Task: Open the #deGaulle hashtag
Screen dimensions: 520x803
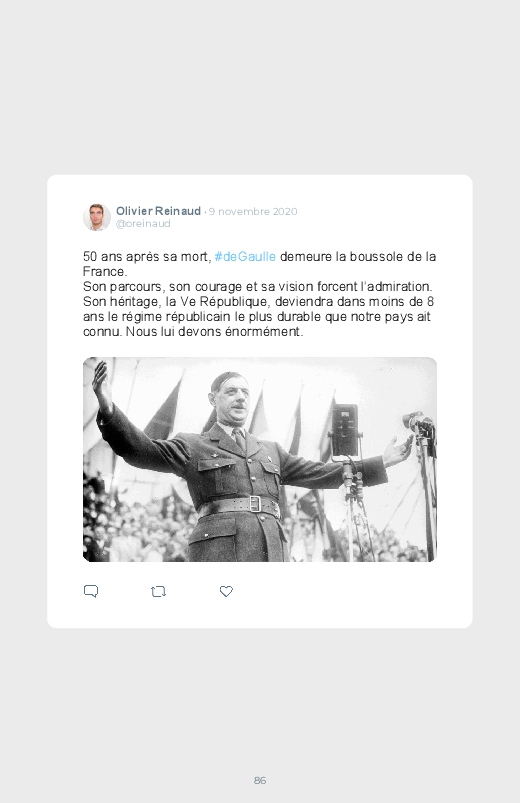Action: 245,256
